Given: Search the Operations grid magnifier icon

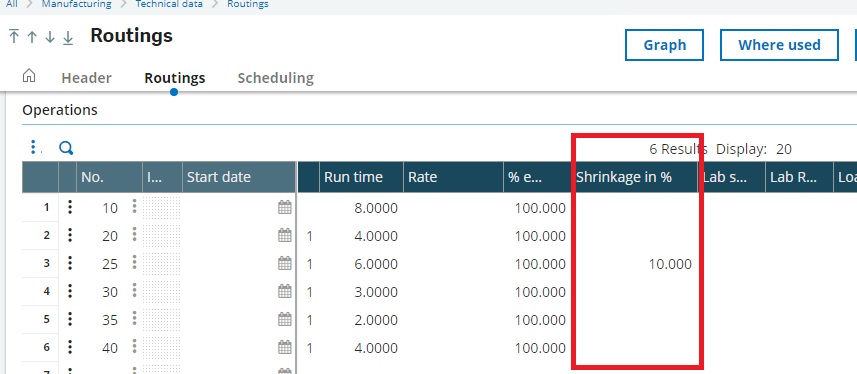Looking at the screenshot, I should tap(66, 148).
